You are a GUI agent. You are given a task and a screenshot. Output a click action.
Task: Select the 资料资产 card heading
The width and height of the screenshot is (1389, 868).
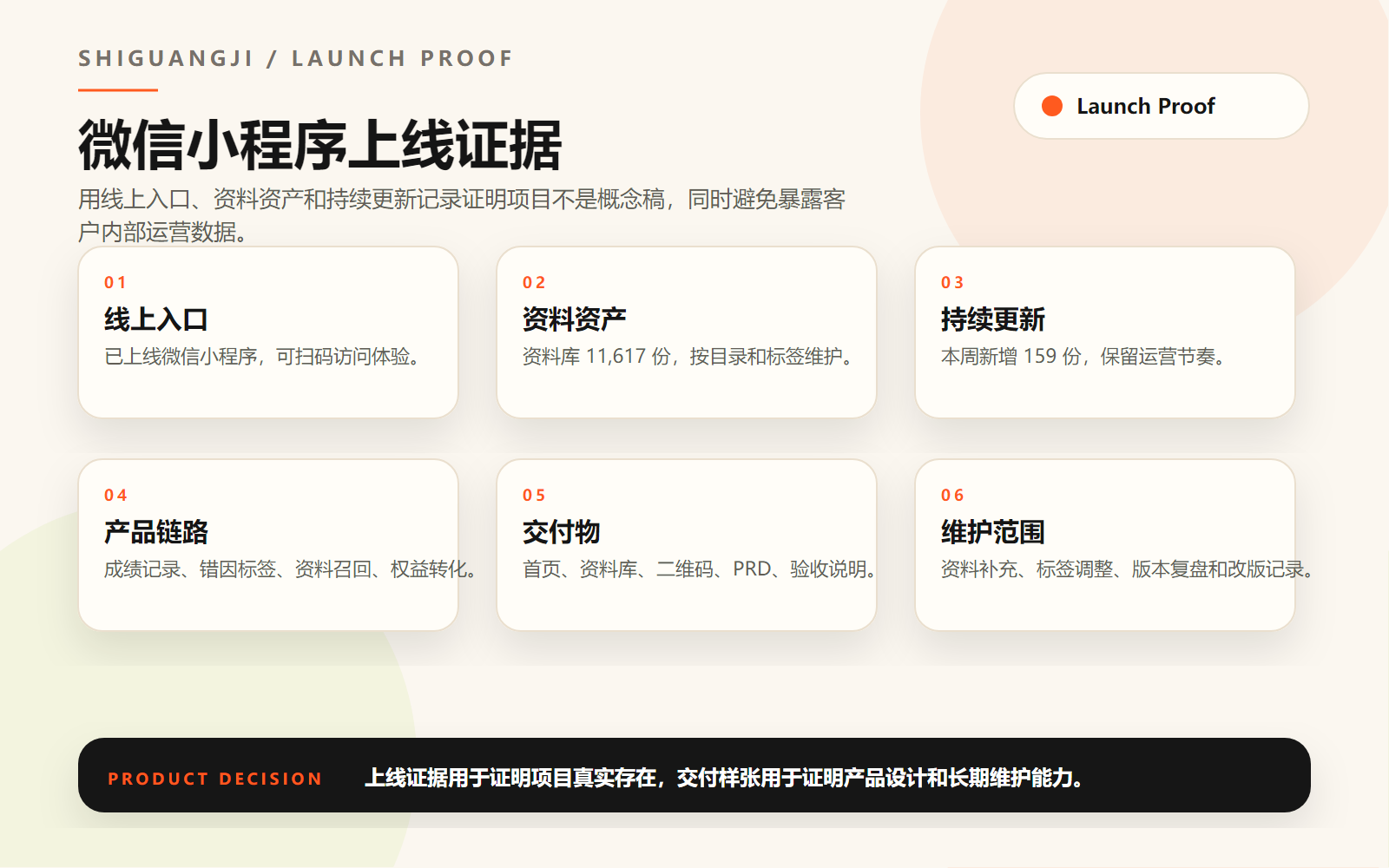575,319
